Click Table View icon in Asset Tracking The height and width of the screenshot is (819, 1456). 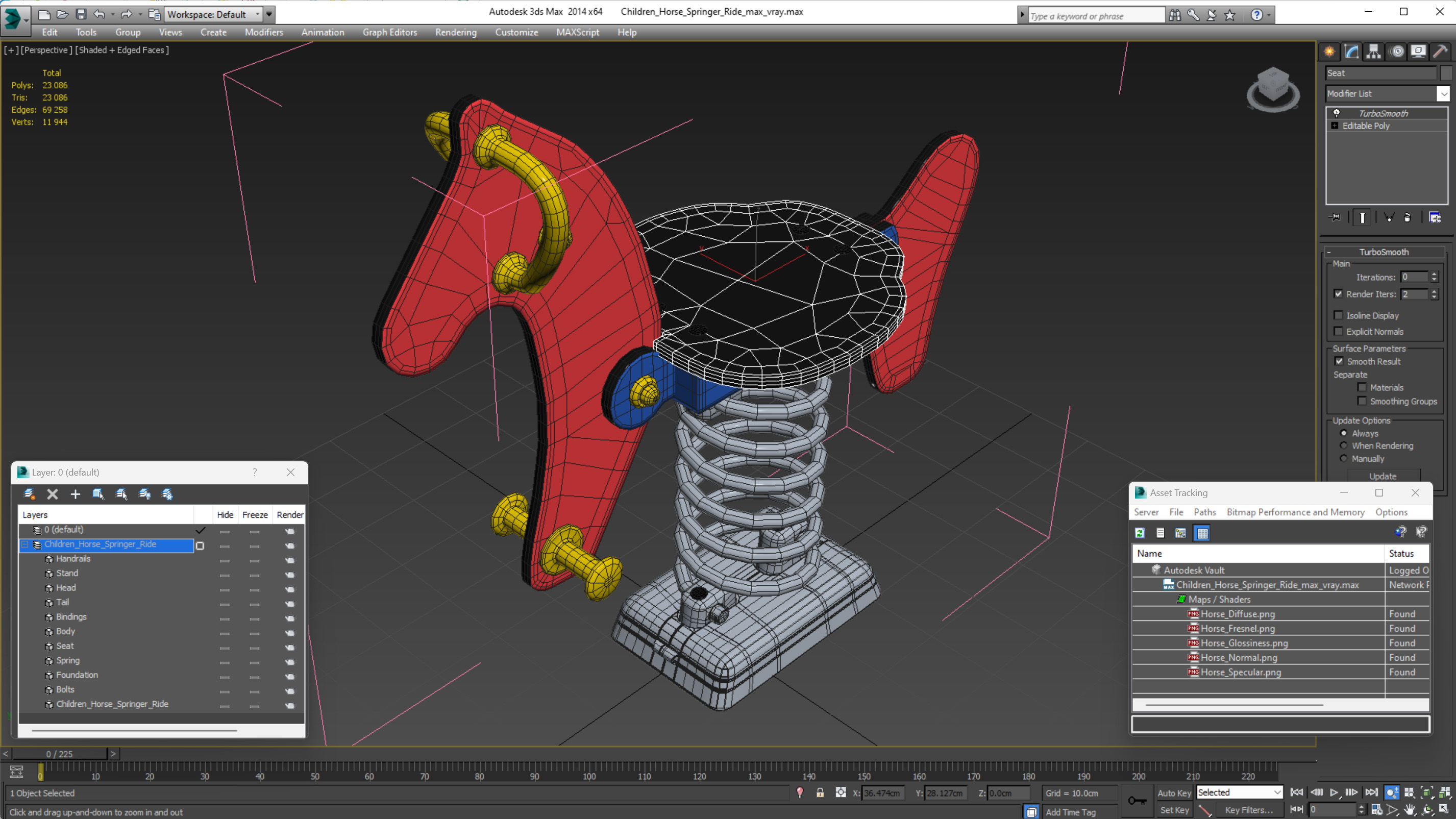point(1202,533)
